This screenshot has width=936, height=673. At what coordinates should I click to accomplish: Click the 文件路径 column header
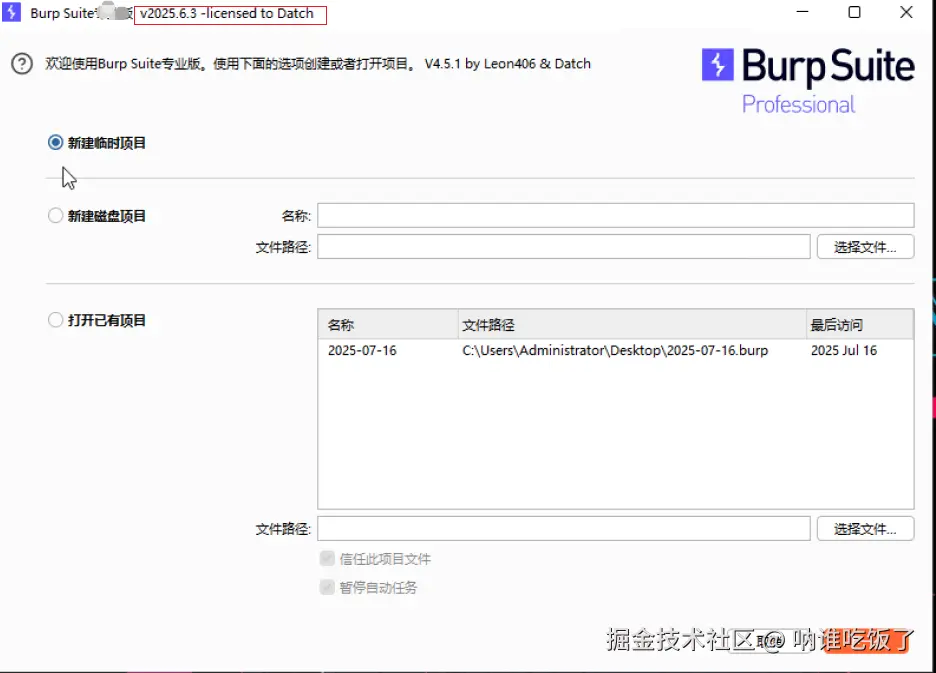point(632,325)
